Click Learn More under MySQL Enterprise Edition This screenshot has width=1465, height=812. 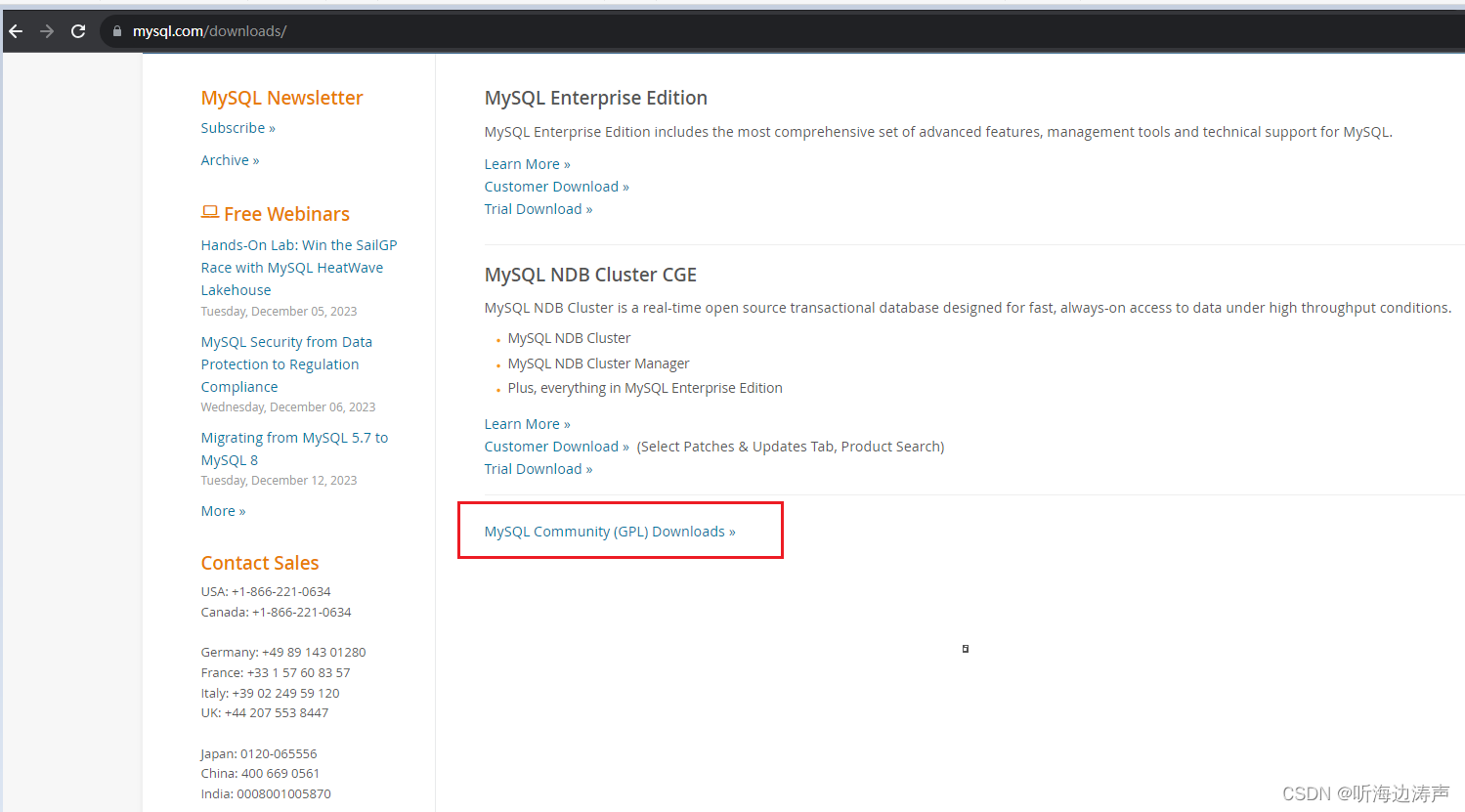(526, 163)
